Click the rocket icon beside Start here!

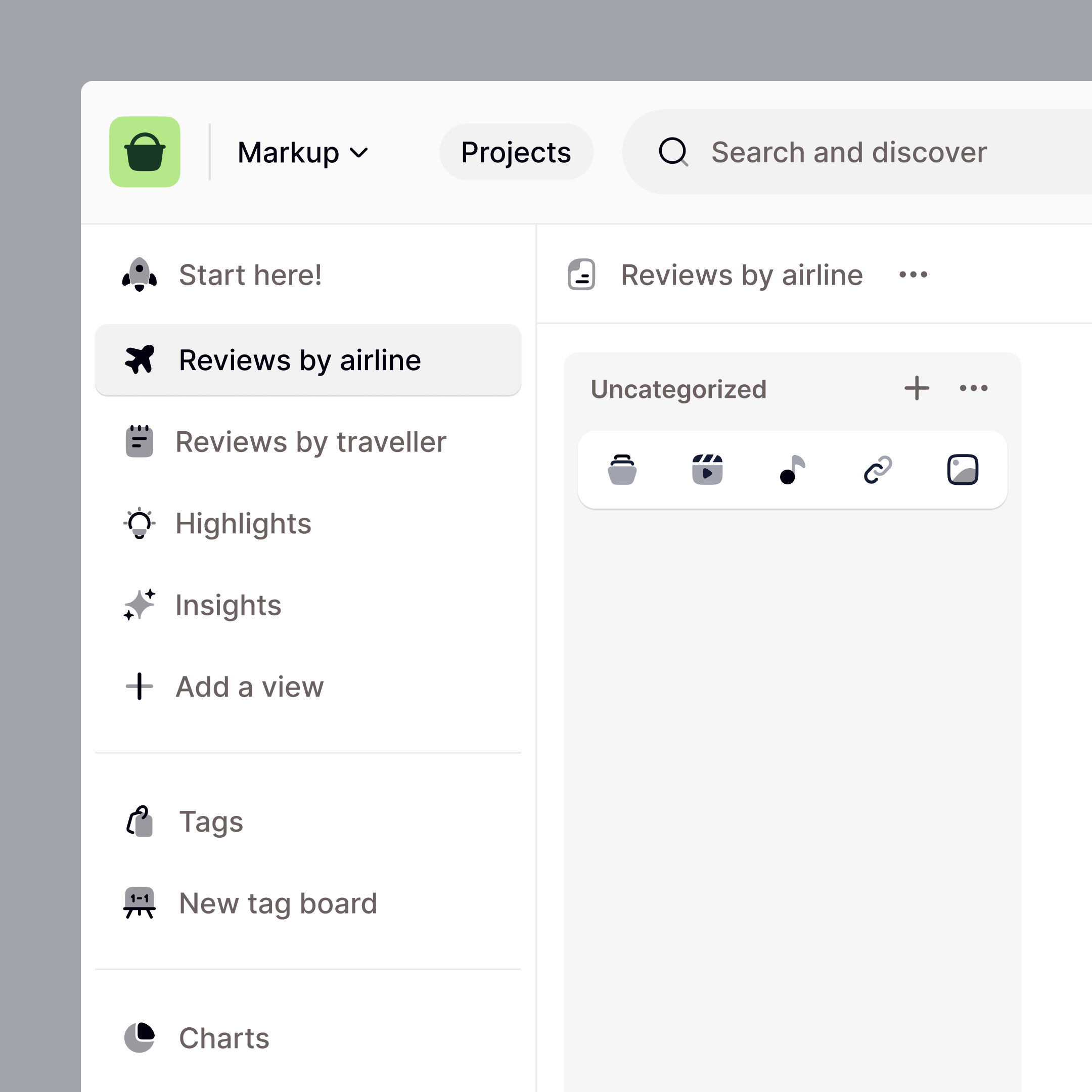[140, 275]
